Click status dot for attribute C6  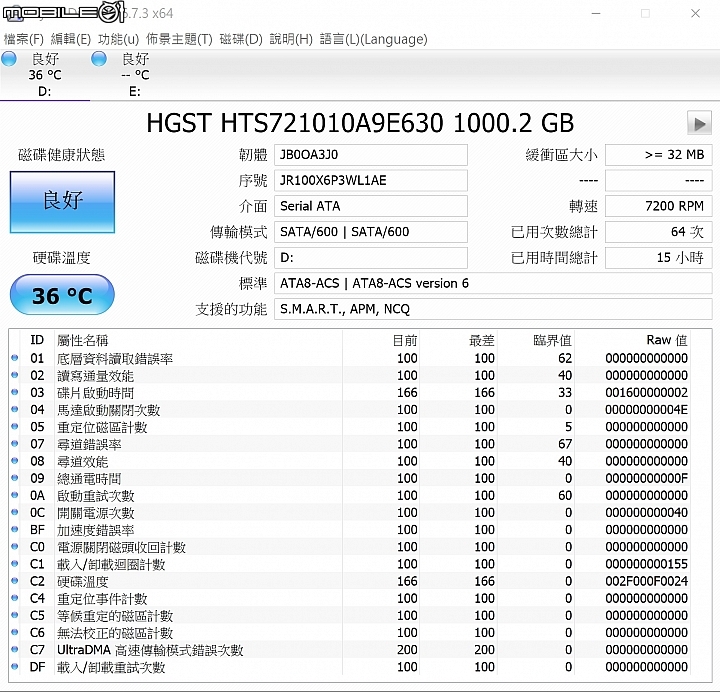click(x=15, y=632)
